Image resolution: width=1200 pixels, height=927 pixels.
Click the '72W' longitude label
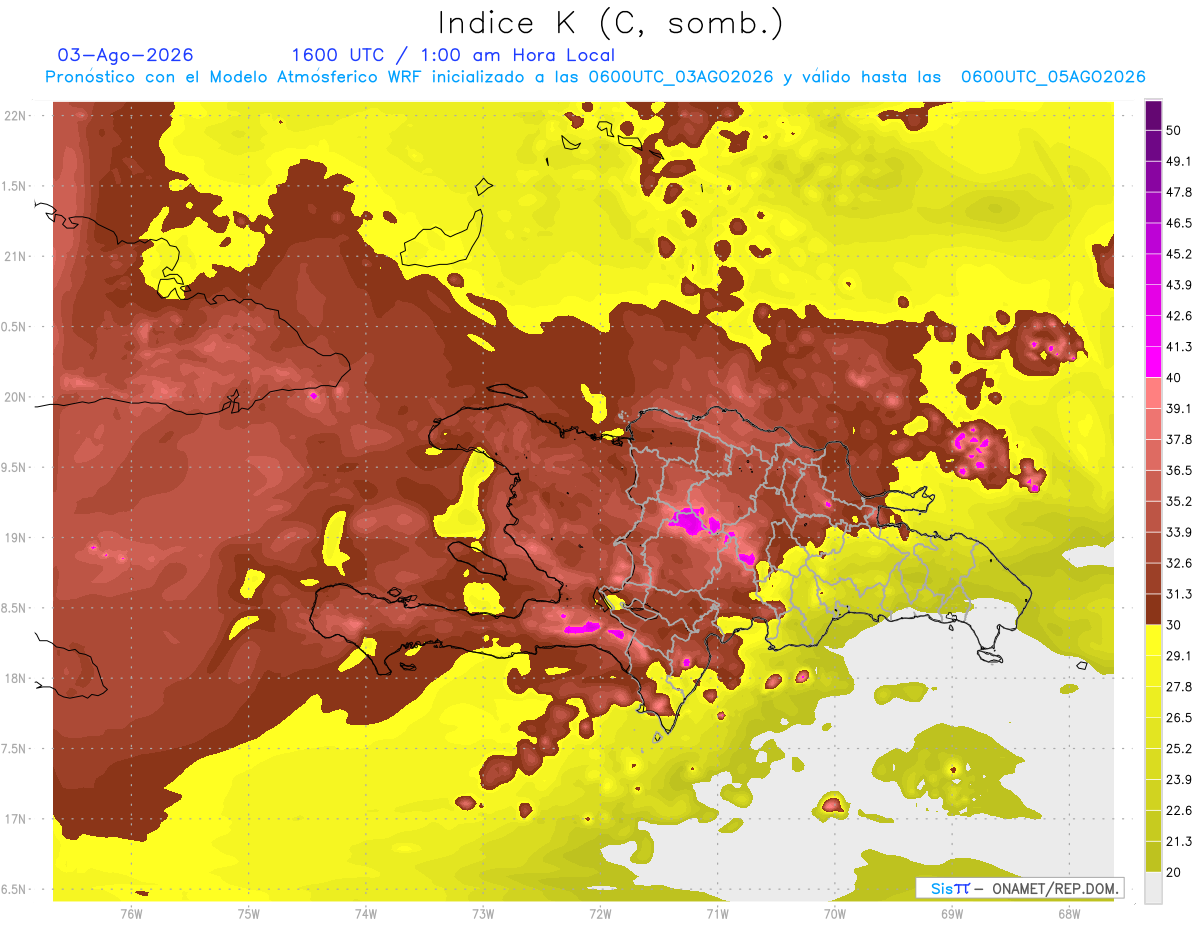tap(600, 914)
